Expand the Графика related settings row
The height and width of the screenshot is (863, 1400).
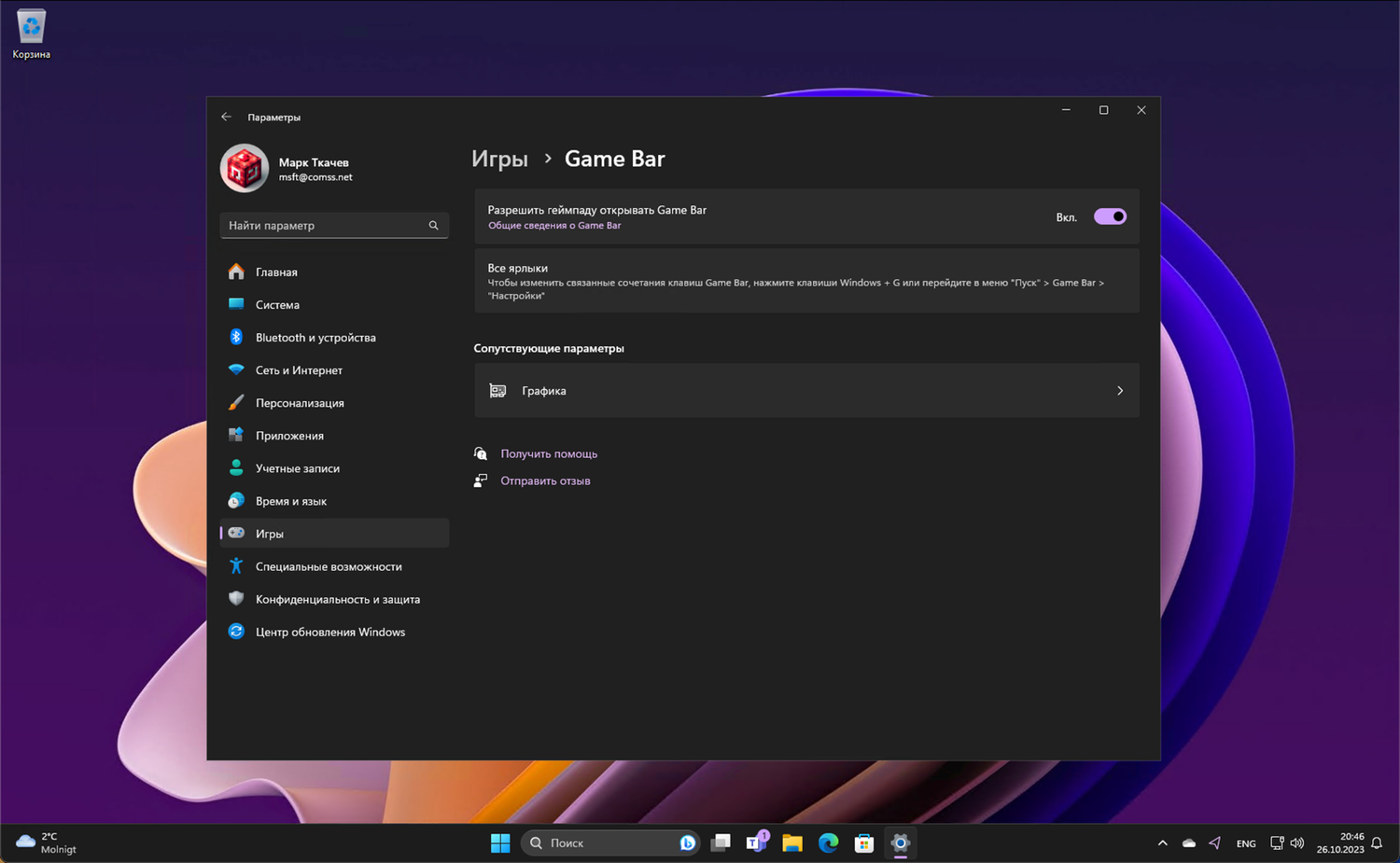806,391
